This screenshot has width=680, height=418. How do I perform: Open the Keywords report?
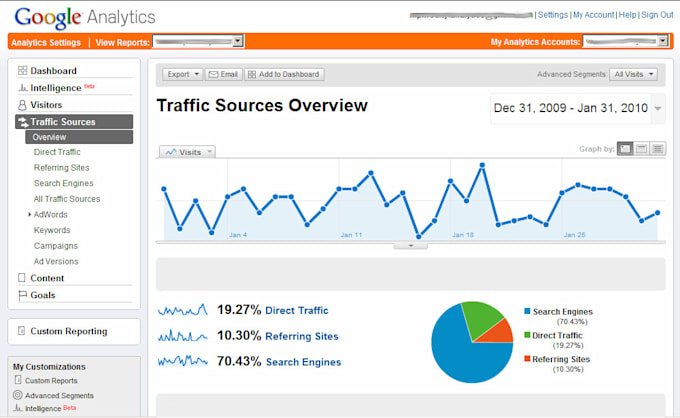52,230
